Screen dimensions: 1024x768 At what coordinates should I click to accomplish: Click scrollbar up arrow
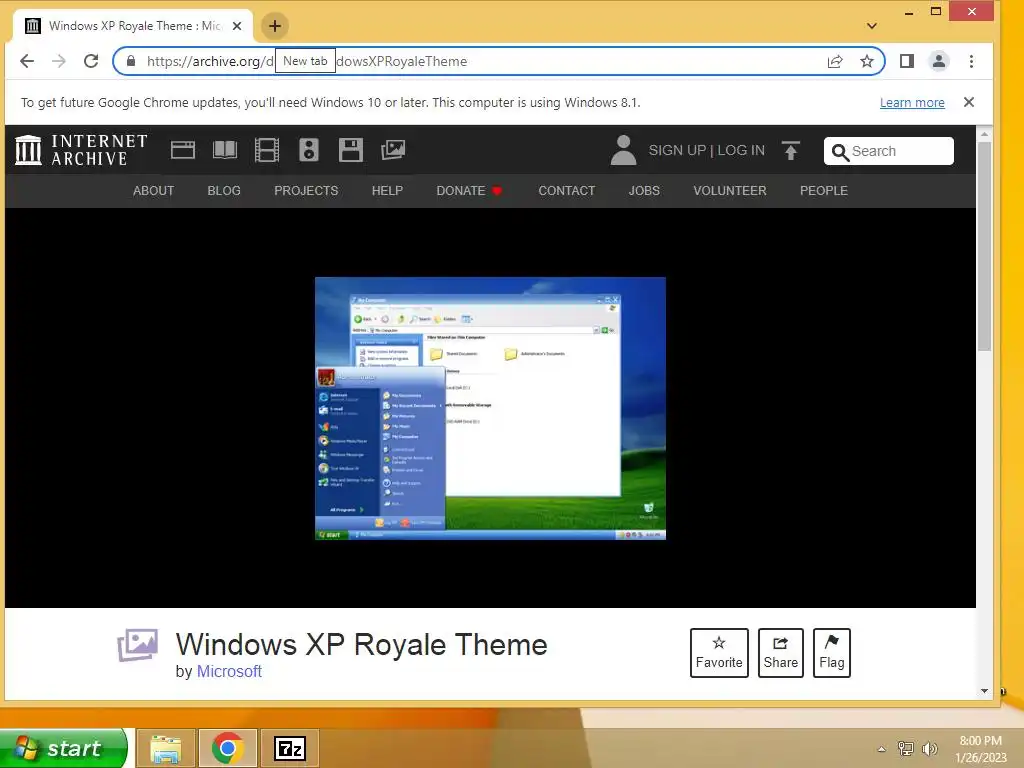(984, 134)
